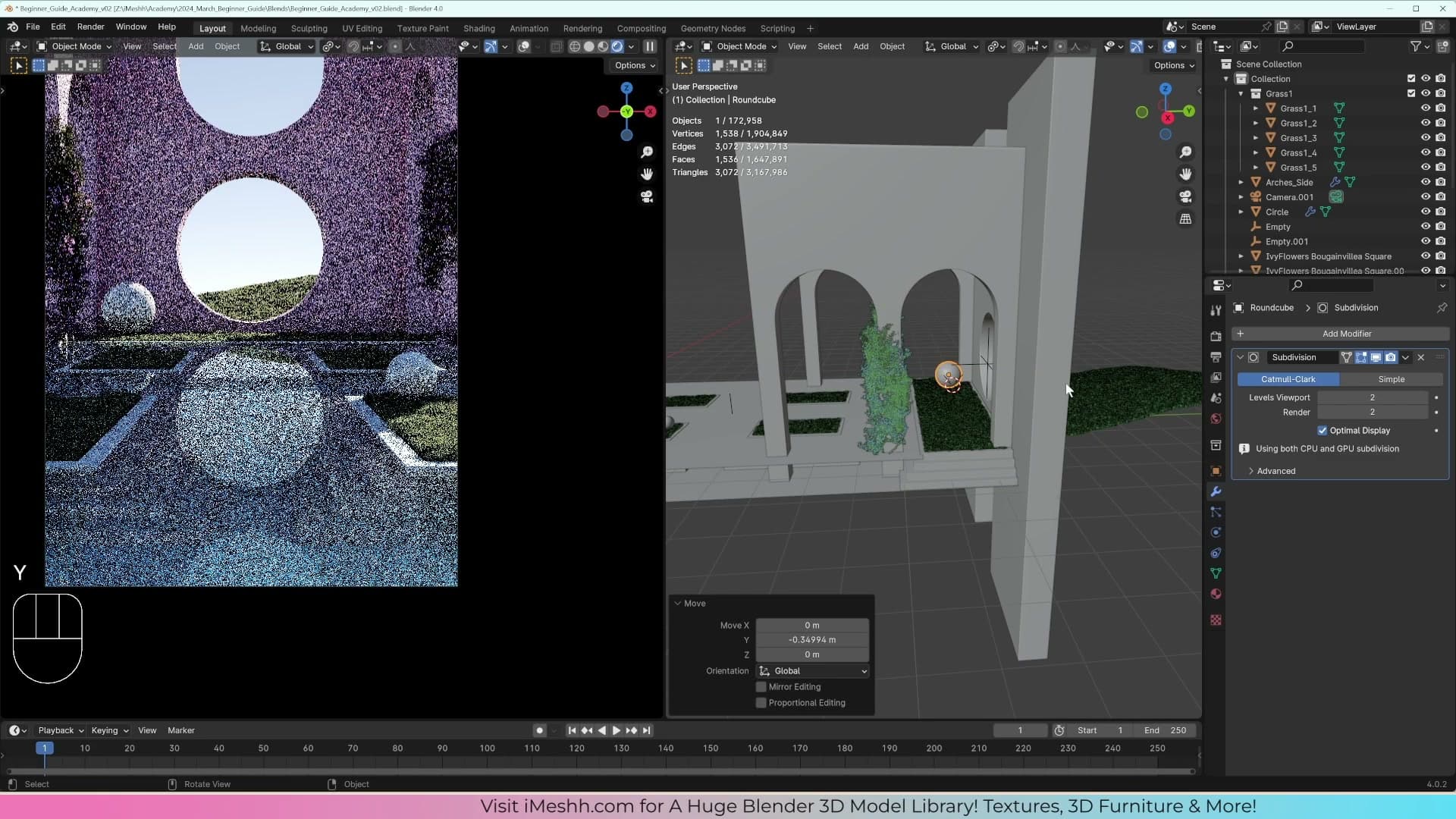
Task: Switch to Geometry Nodes workspace tab
Action: pyautogui.click(x=713, y=28)
